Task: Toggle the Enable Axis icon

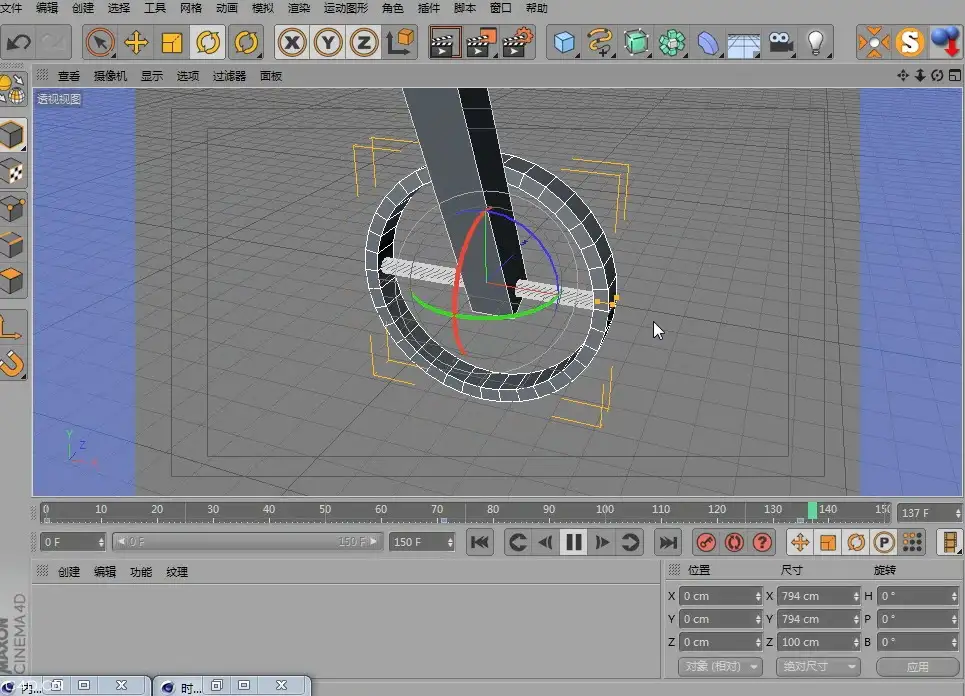Action: coord(12,326)
